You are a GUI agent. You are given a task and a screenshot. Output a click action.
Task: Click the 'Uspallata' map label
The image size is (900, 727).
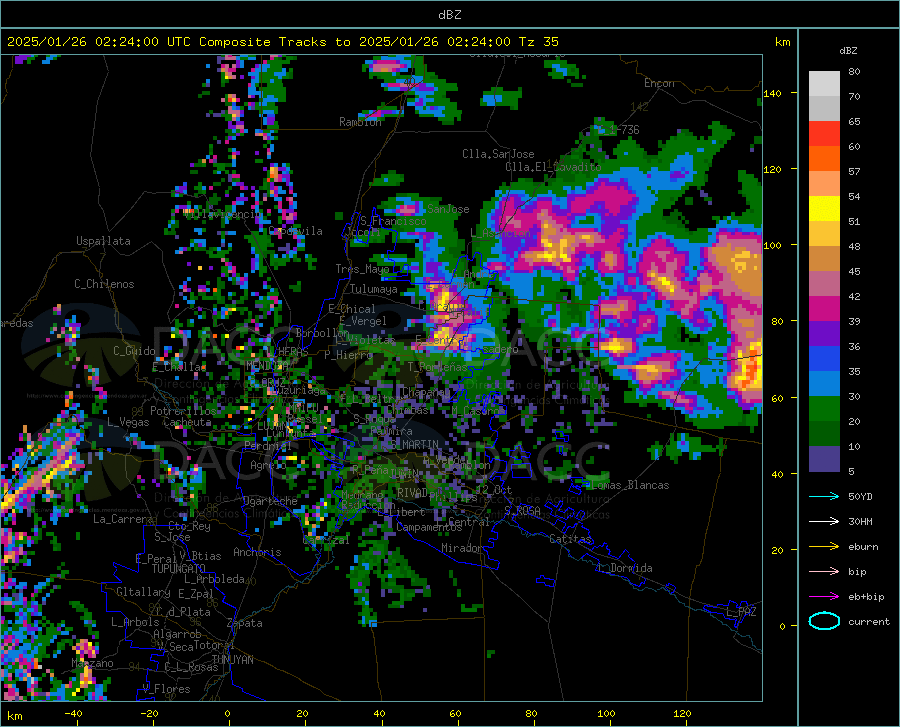click(x=103, y=241)
